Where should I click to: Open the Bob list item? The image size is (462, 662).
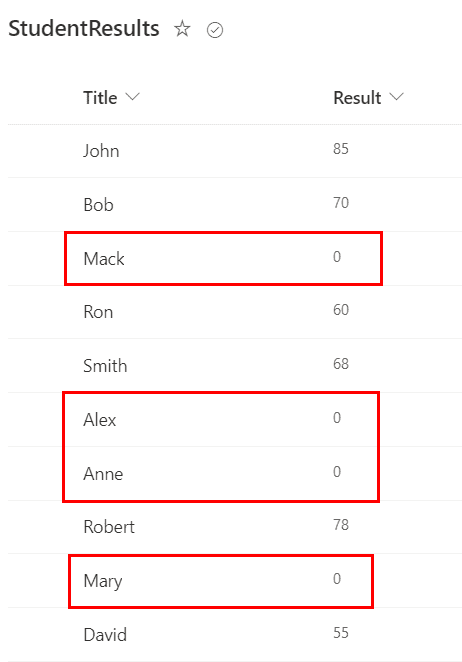(x=98, y=205)
